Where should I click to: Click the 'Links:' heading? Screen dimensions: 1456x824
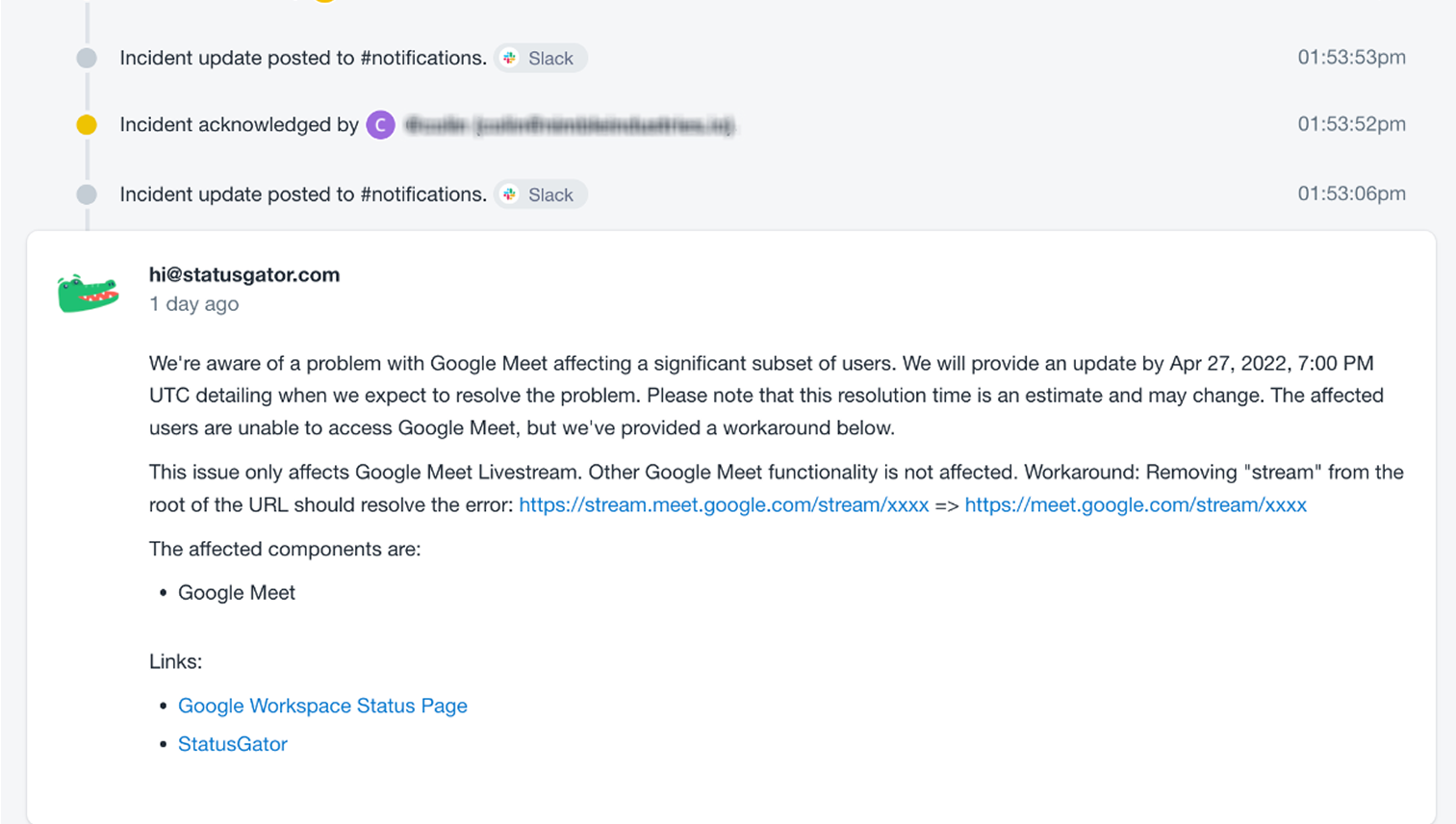(x=175, y=661)
